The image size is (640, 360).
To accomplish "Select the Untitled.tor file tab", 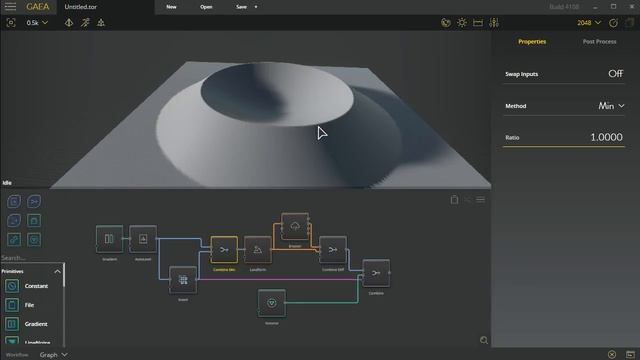I will pos(81,7).
